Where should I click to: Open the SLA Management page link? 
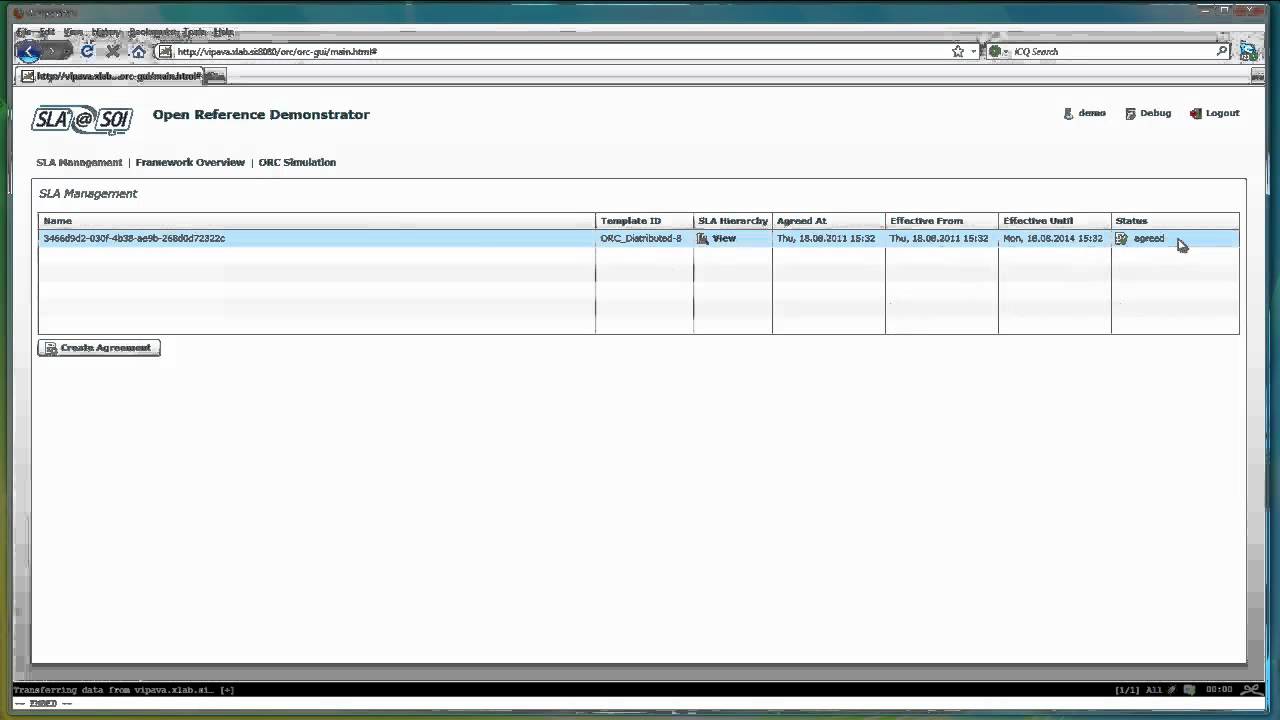(79, 162)
